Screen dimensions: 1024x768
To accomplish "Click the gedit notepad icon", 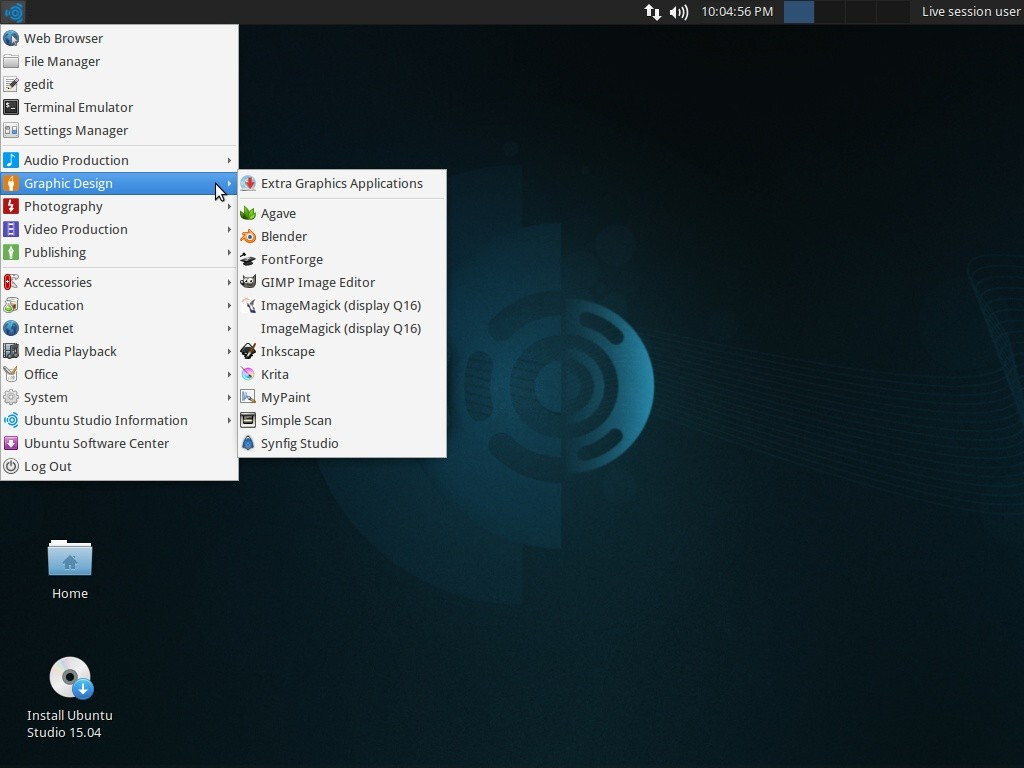I will coord(11,84).
